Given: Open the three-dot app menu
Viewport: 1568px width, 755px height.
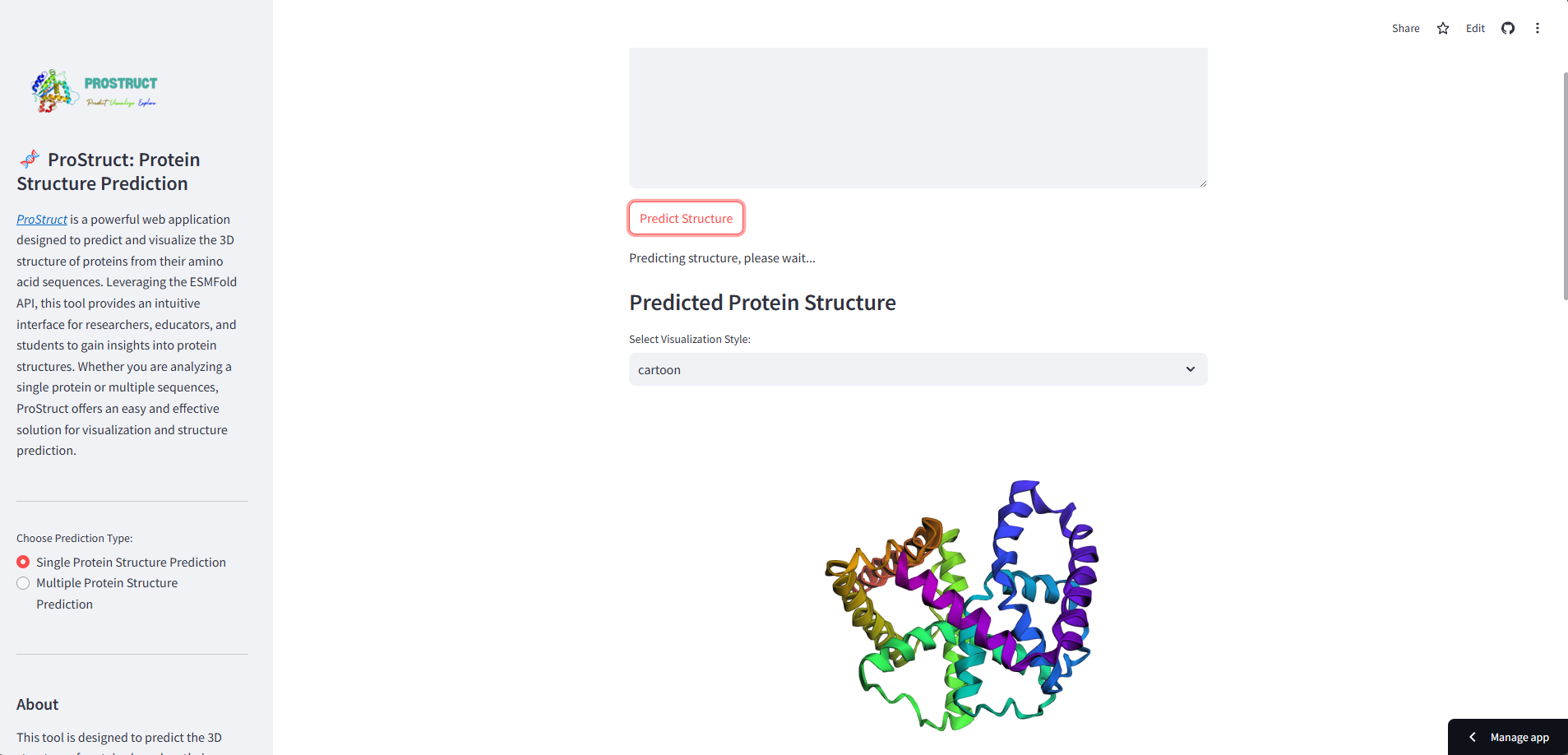Looking at the screenshot, I should tap(1538, 29).
